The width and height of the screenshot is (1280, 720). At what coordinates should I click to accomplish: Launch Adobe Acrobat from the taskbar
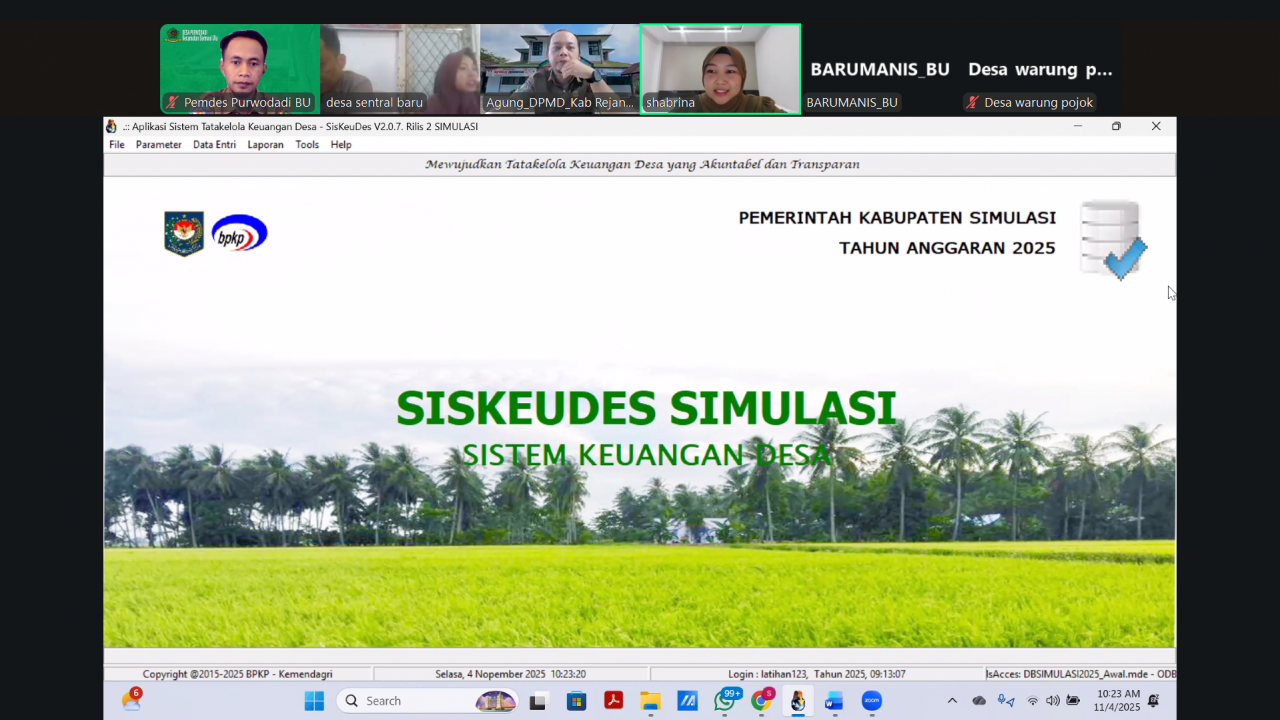tap(612, 701)
